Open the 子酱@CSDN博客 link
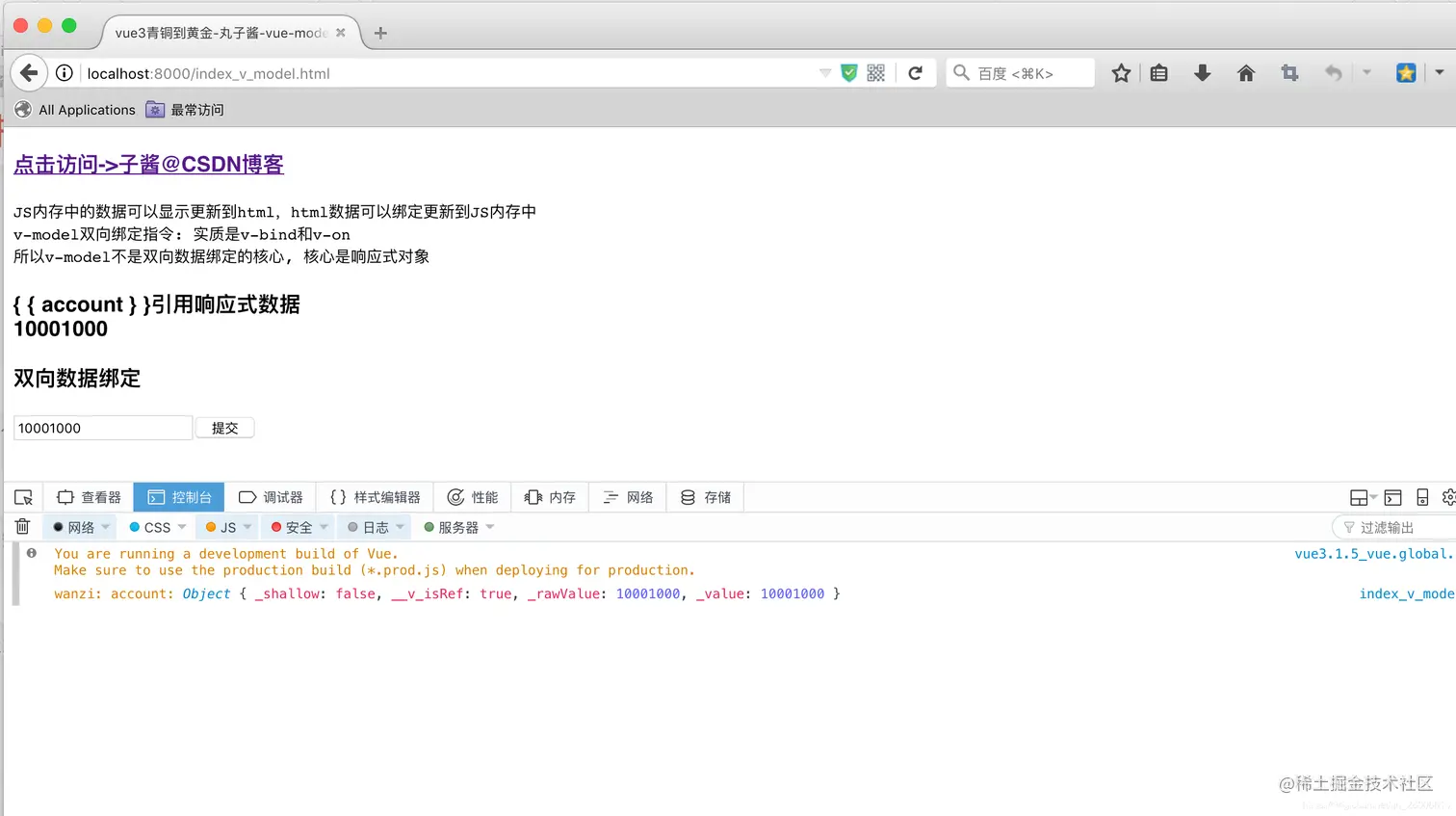 click(147, 164)
